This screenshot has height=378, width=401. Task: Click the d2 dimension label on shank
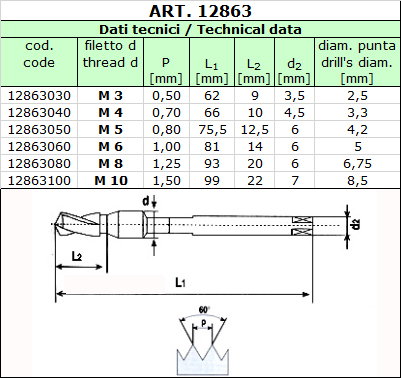pyautogui.click(x=356, y=224)
